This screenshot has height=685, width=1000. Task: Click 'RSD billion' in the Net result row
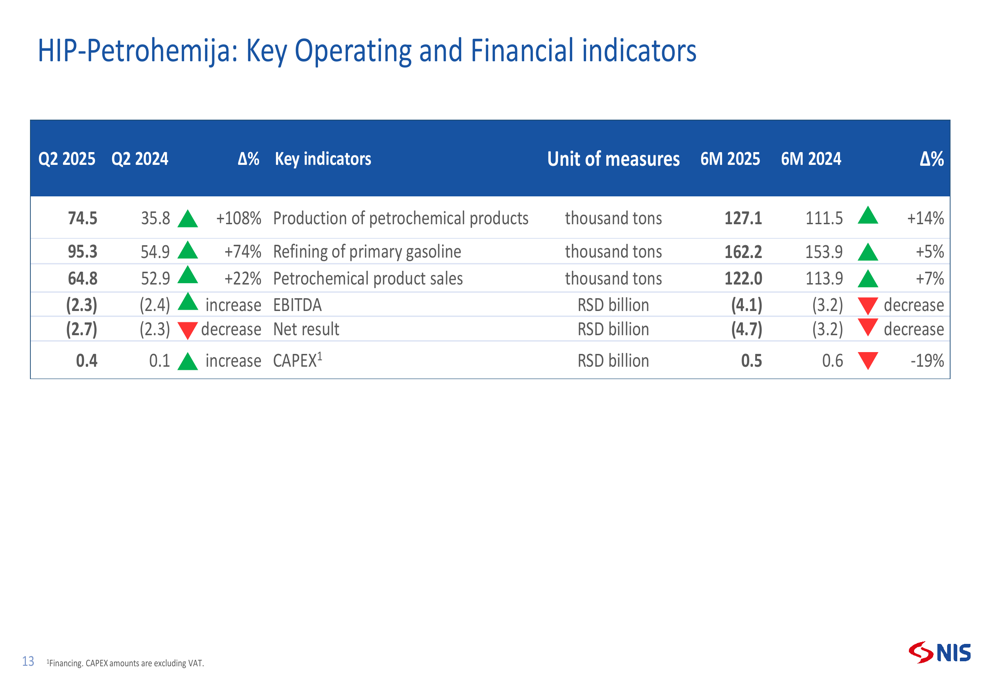coord(614,330)
